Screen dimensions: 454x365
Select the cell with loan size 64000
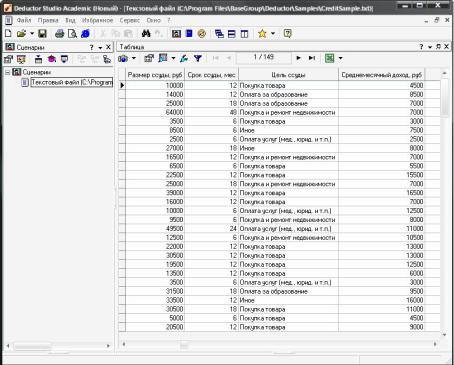tap(155, 113)
